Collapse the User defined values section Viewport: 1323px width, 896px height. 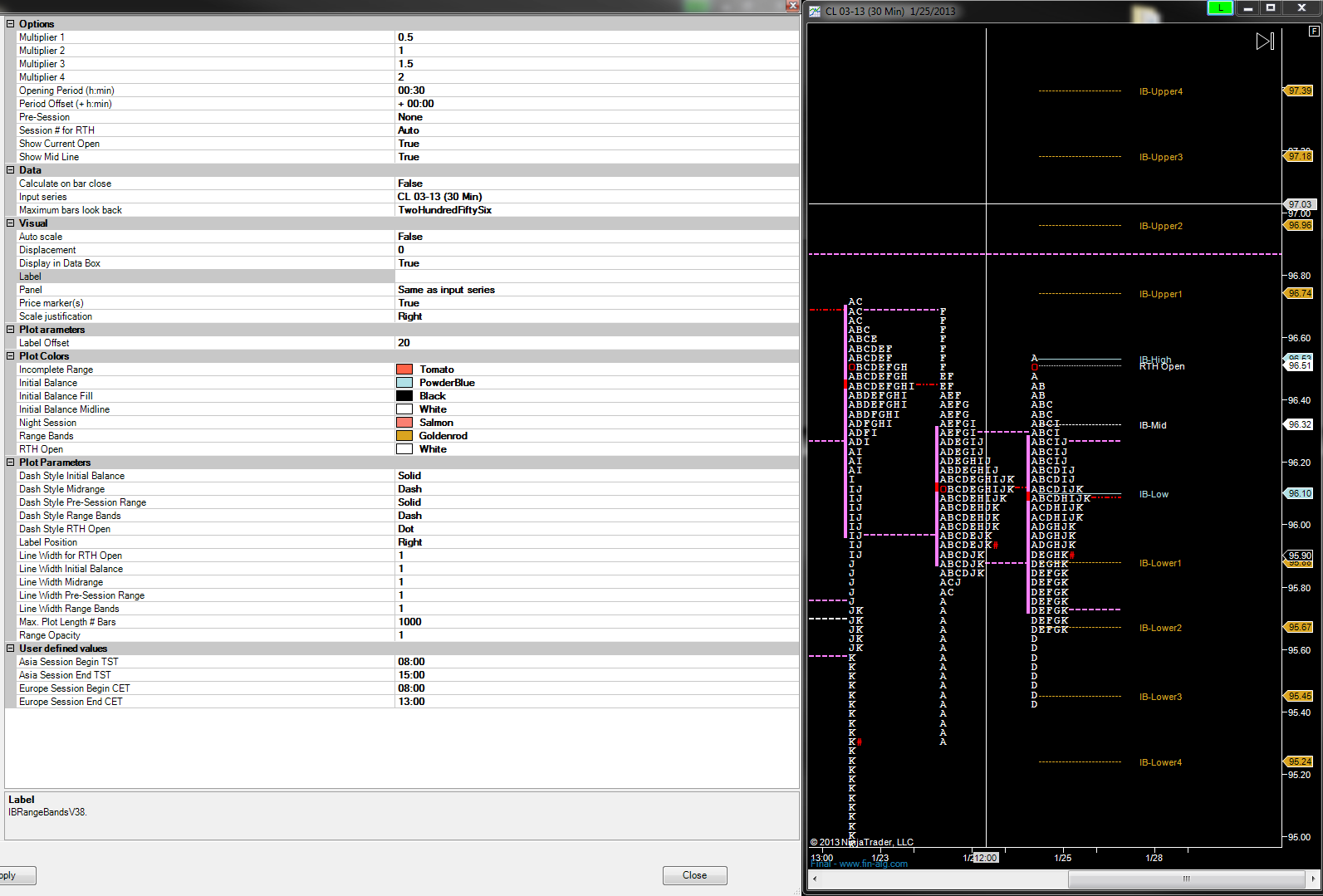click(x=11, y=649)
